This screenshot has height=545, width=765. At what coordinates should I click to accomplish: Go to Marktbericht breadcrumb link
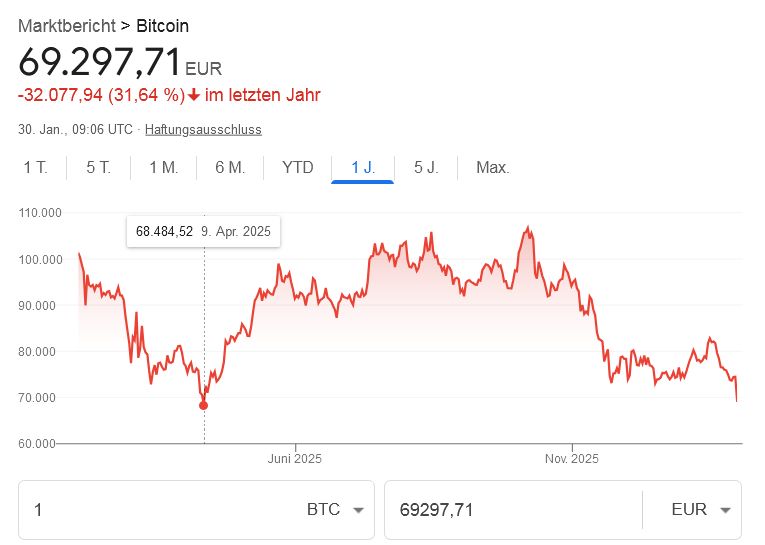[66, 25]
